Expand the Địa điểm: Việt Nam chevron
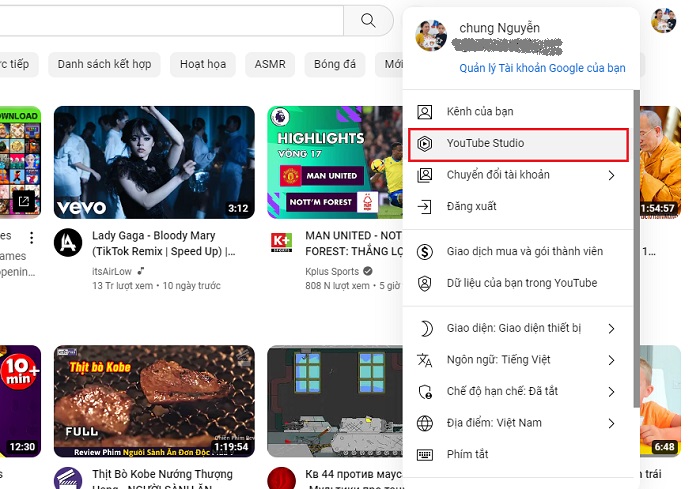 [611, 423]
